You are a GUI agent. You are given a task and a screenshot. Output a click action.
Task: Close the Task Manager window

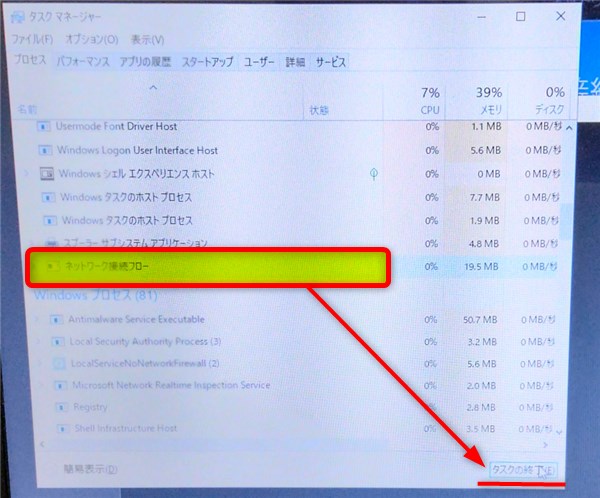coord(561,16)
